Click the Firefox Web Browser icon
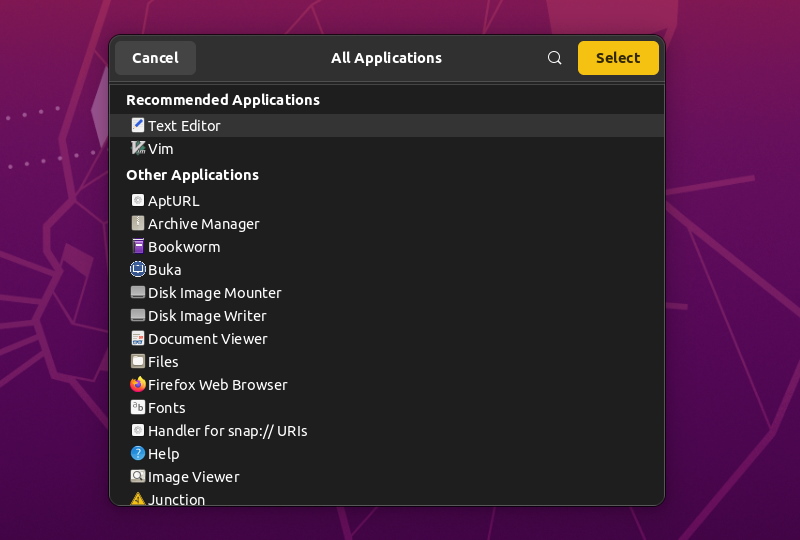Viewport: 800px width, 540px height. click(138, 384)
